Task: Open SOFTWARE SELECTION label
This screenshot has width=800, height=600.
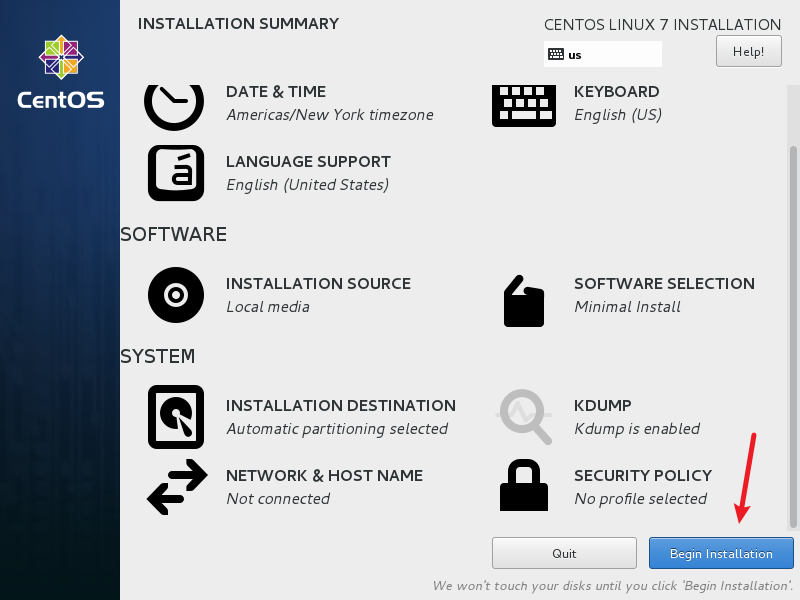Action: pyautogui.click(x=664, y=284)
